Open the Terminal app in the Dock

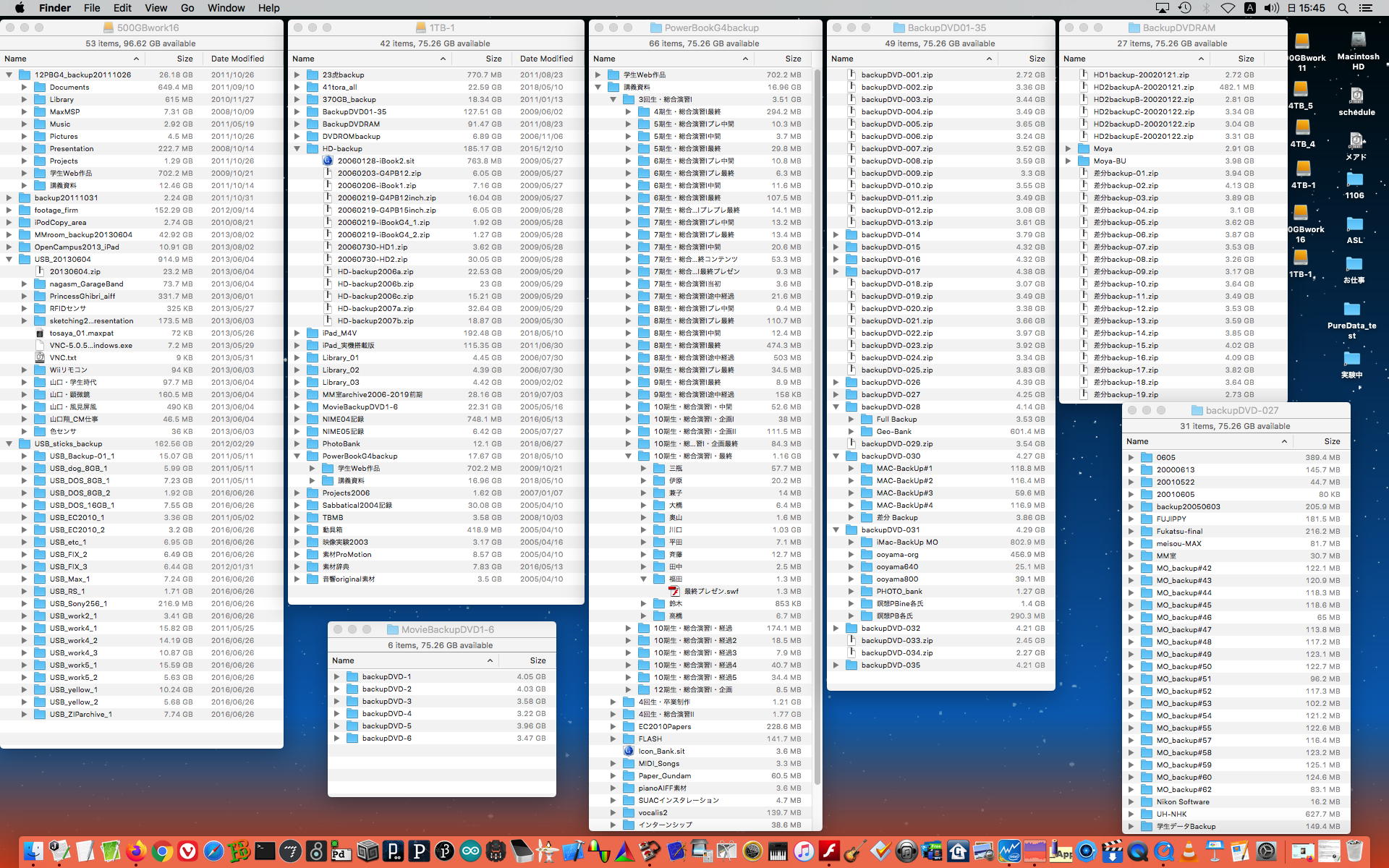coord(265,851)
